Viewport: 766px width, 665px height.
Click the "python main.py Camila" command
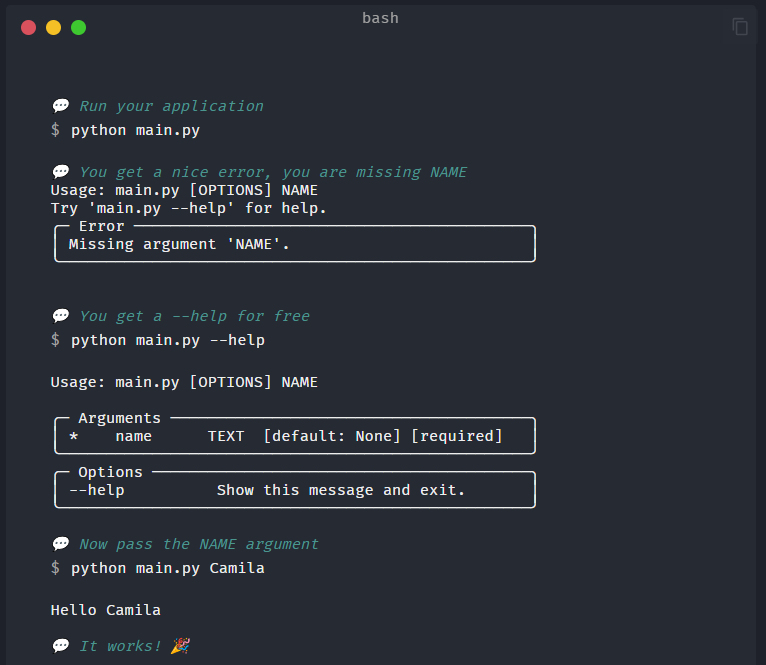pyautogui.click(x=167, y=568)
